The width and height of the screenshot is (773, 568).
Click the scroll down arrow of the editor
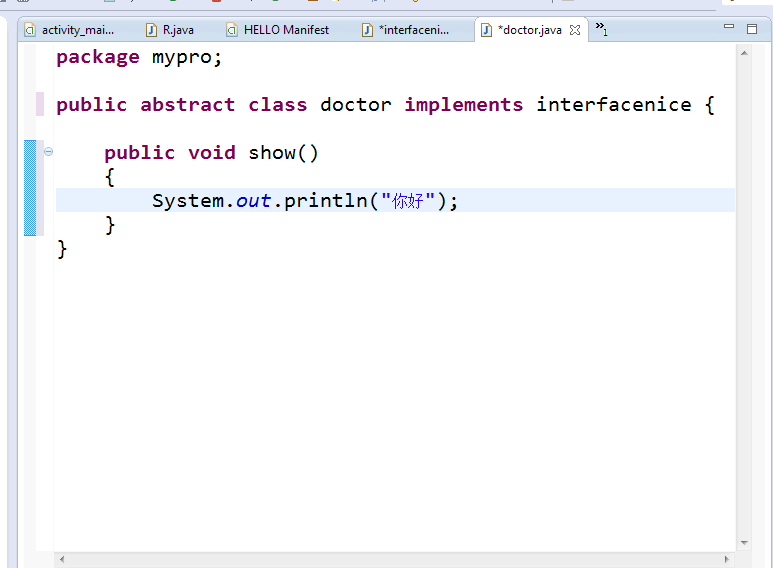click(744, 543)
